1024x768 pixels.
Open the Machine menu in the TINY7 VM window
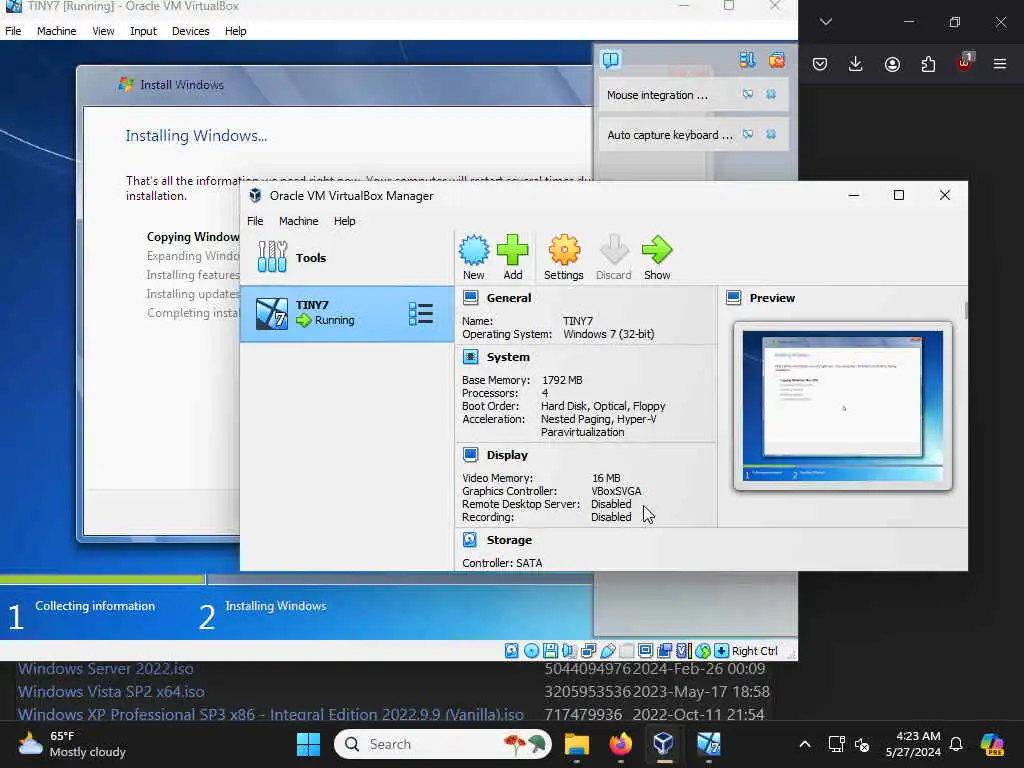(57, 31)
